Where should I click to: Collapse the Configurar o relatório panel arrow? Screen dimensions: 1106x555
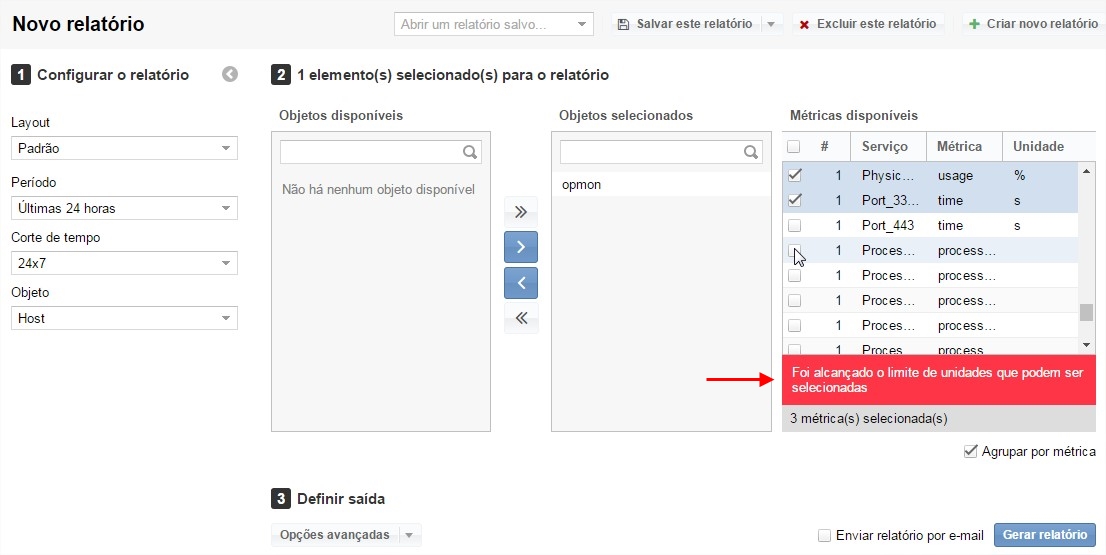(x=230, y=74)
